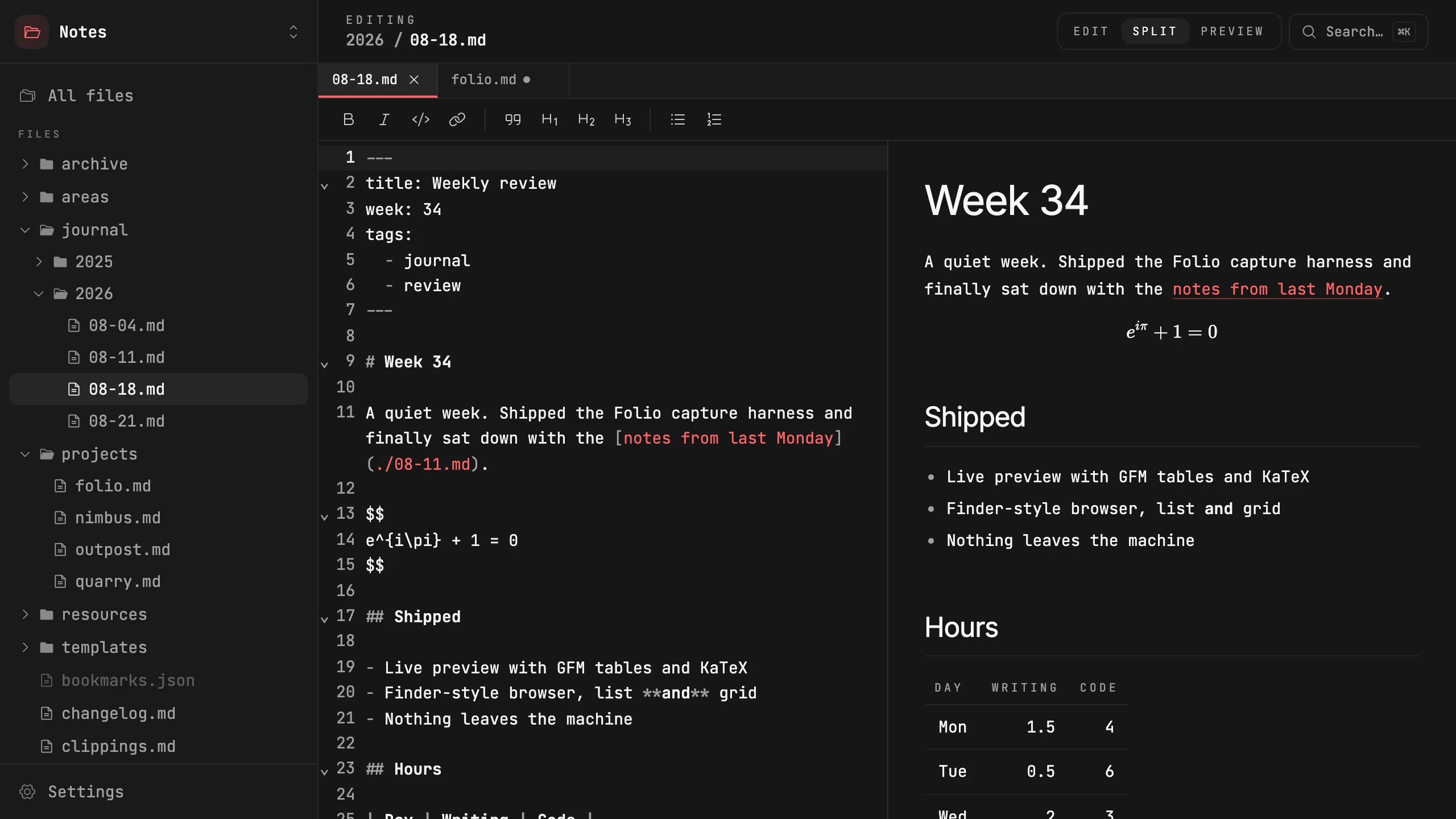Click the red Notes folder logo icon
Image resolution: width=1456 pixels, height=819 pixels.
32,32
